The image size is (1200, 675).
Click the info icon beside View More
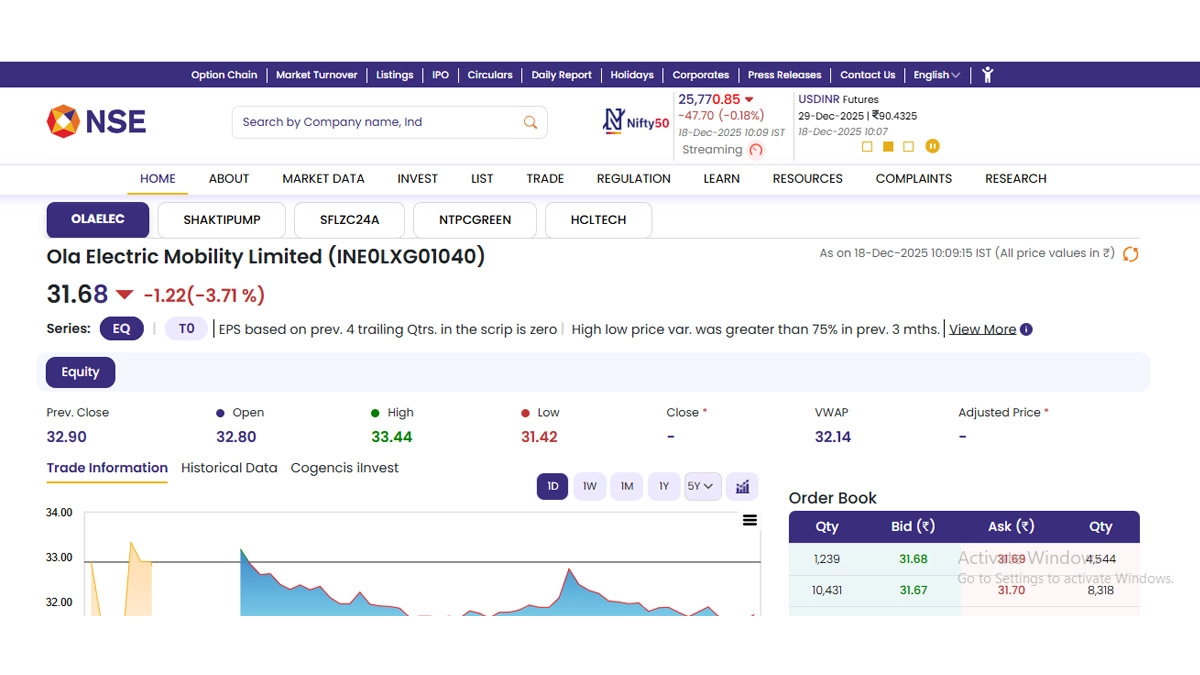click(x=1026, y=330)
